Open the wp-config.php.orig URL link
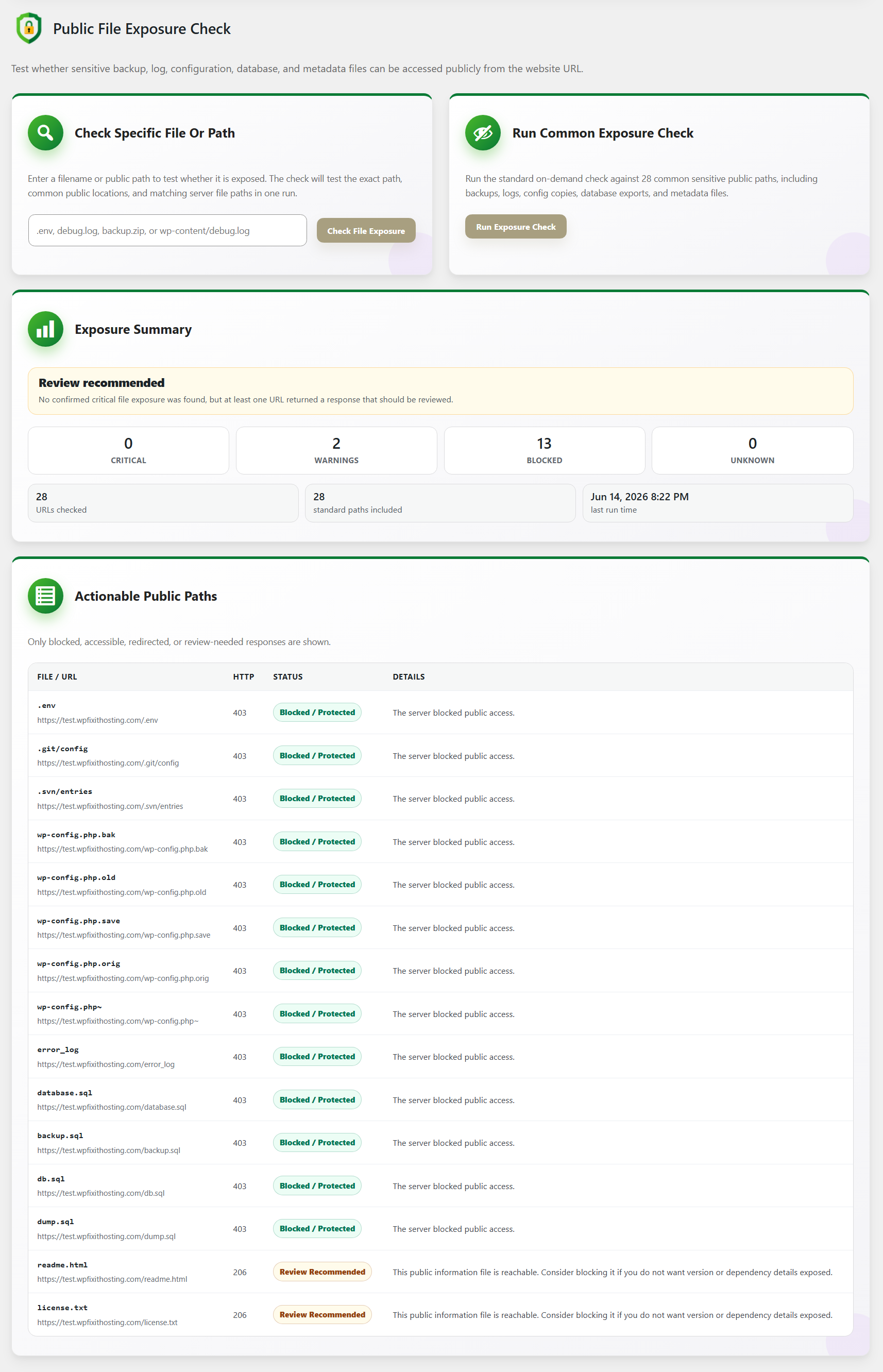This screenshot has width=883, height=1372. [x=123, y=978]
